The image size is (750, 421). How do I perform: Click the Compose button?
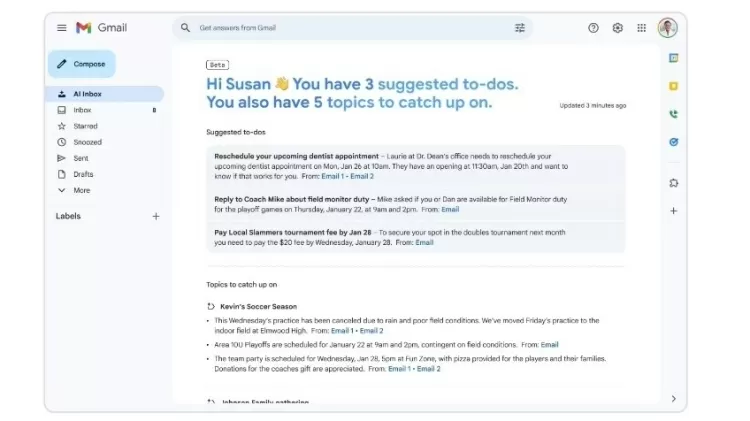82,64
